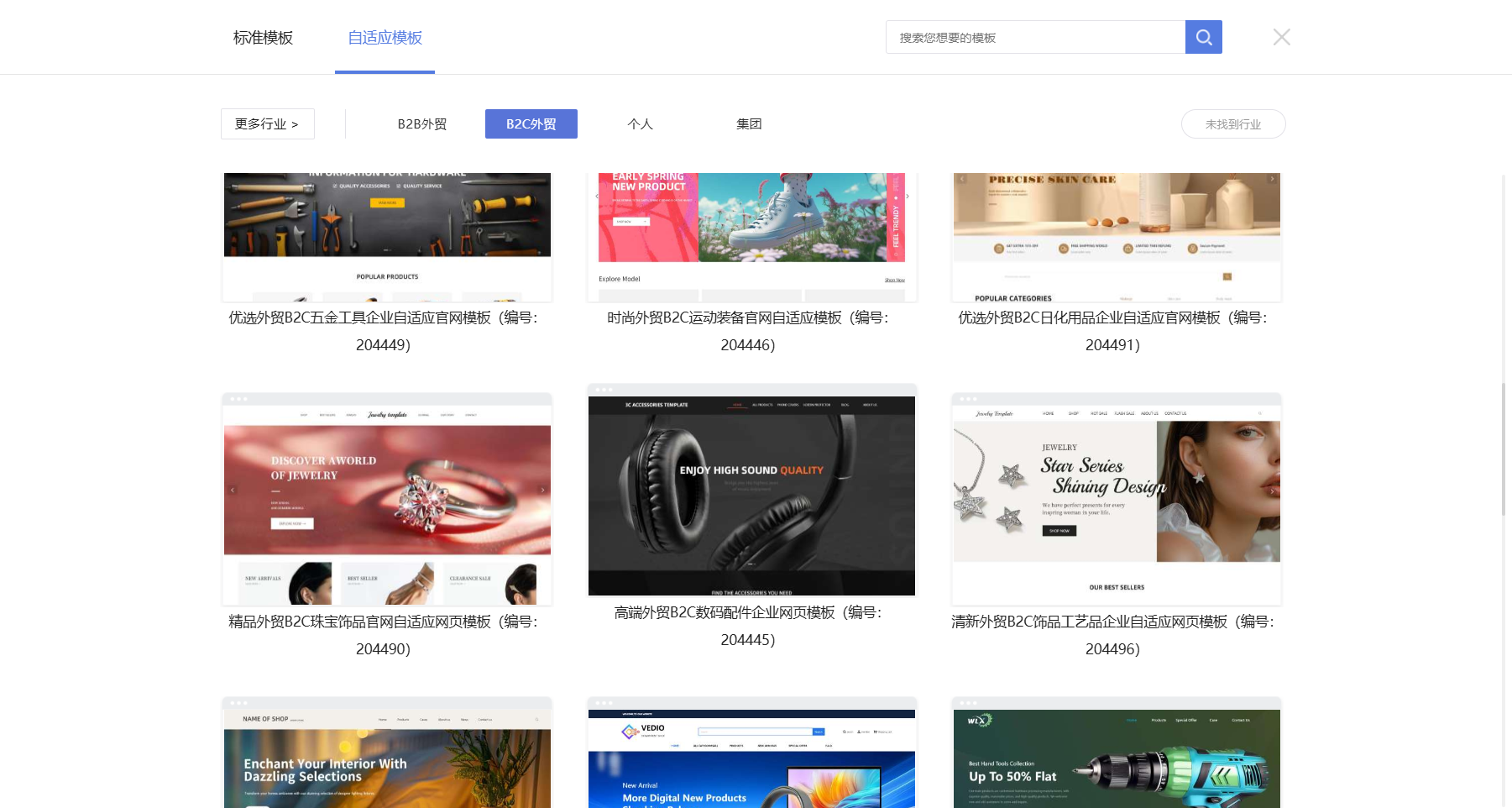The height and width of the screenshot is (808, 1512).
Task: Open the sports equipment sneaker template thumbnail
Action: [x=752, y=237]
